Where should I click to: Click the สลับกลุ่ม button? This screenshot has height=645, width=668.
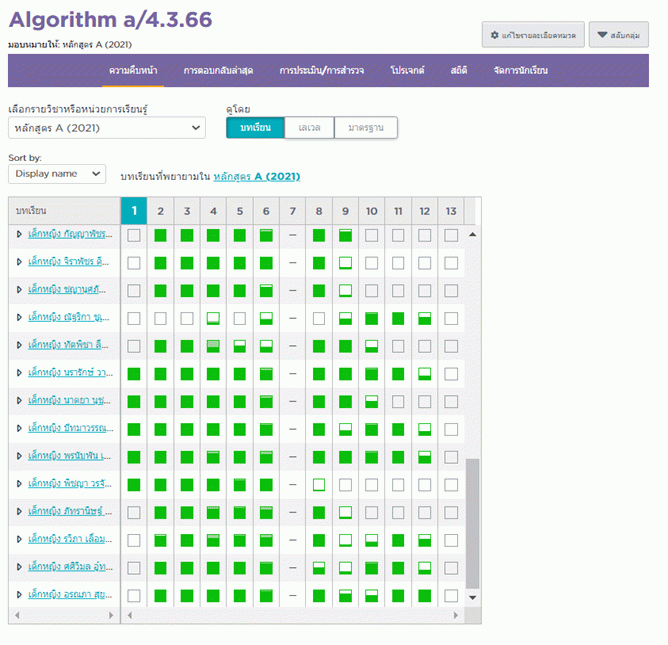click(619, 35)
